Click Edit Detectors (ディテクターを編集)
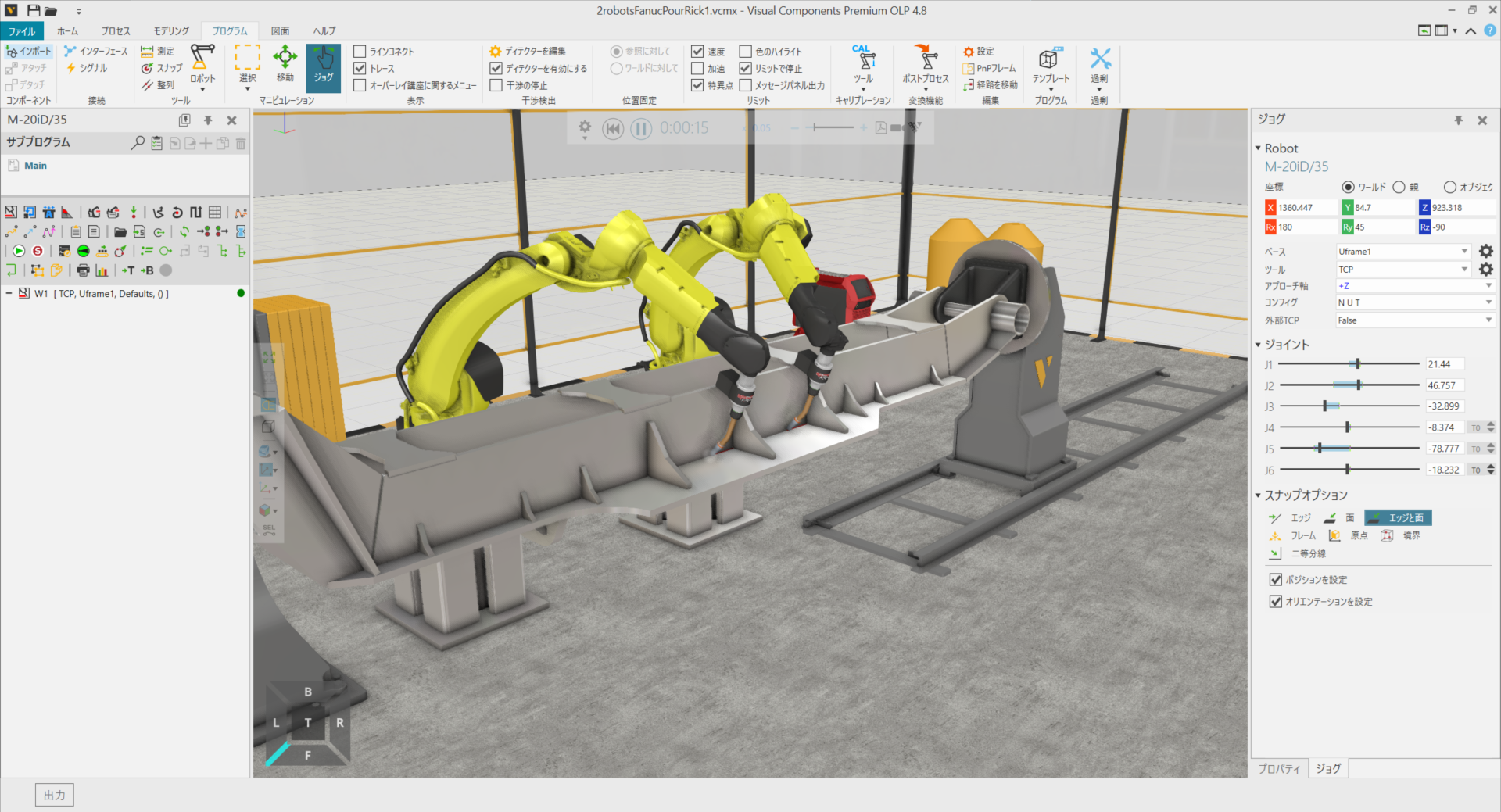 tap(528, 51)
